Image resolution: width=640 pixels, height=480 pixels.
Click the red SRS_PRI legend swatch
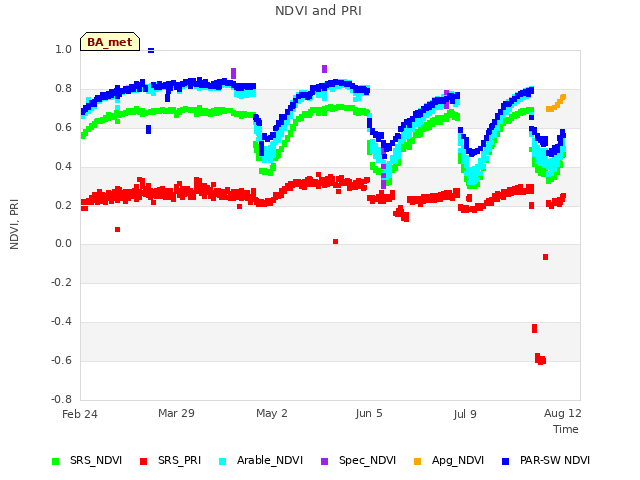[x=143, y=462]
